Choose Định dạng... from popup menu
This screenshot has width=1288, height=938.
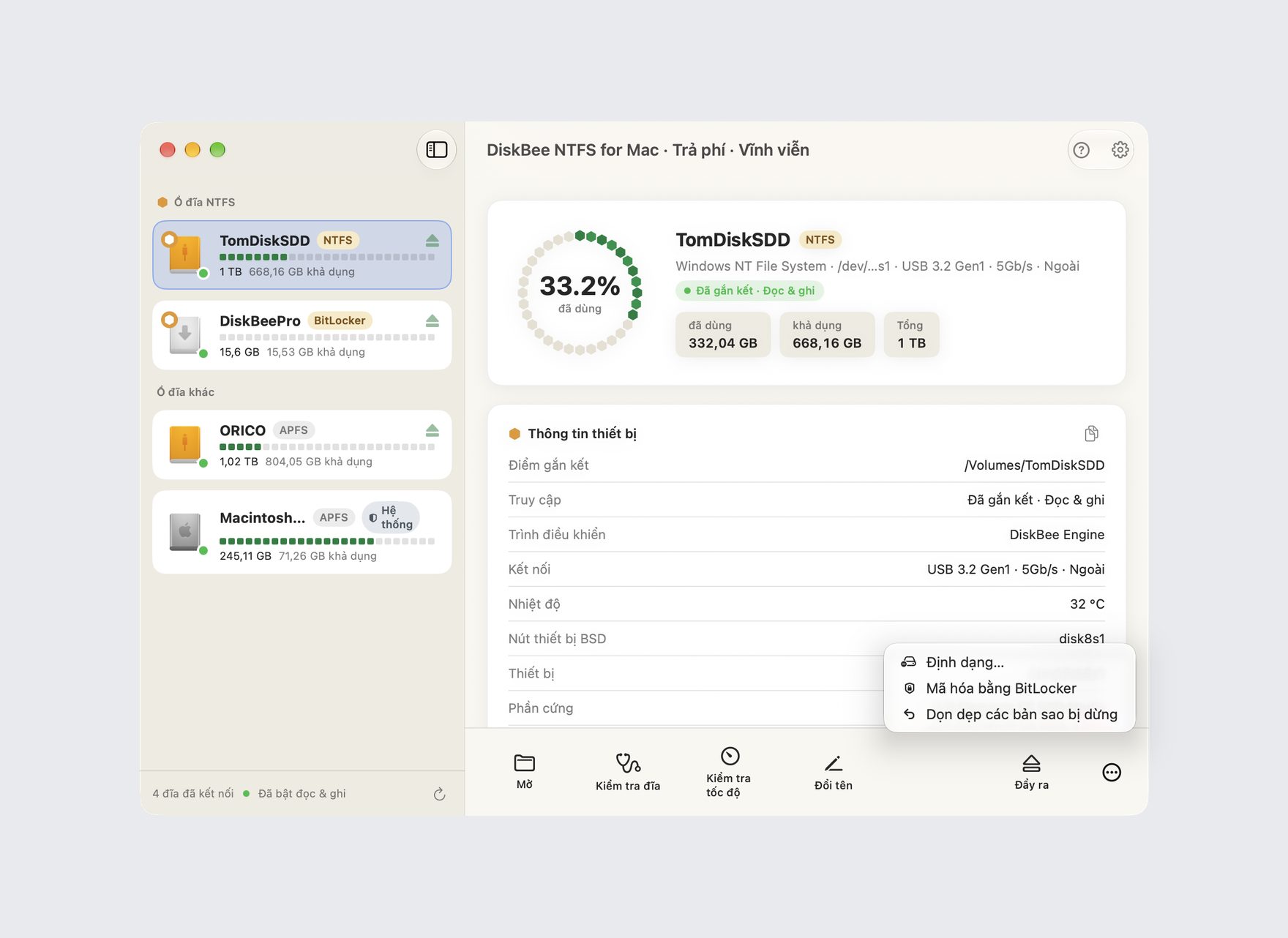[x=1010, y=662]
